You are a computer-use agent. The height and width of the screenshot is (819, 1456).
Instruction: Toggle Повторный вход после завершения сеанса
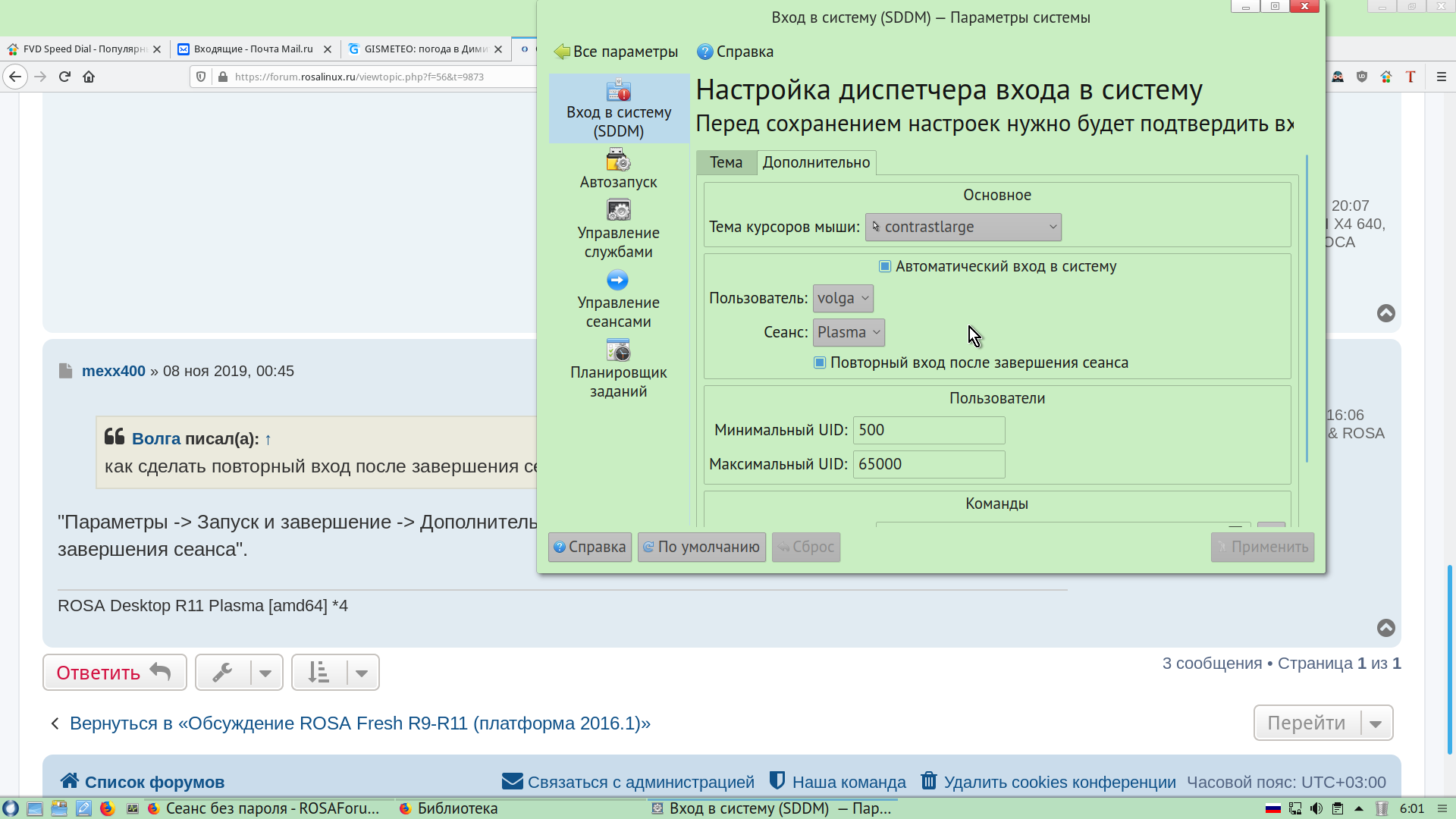click(820, 362)
